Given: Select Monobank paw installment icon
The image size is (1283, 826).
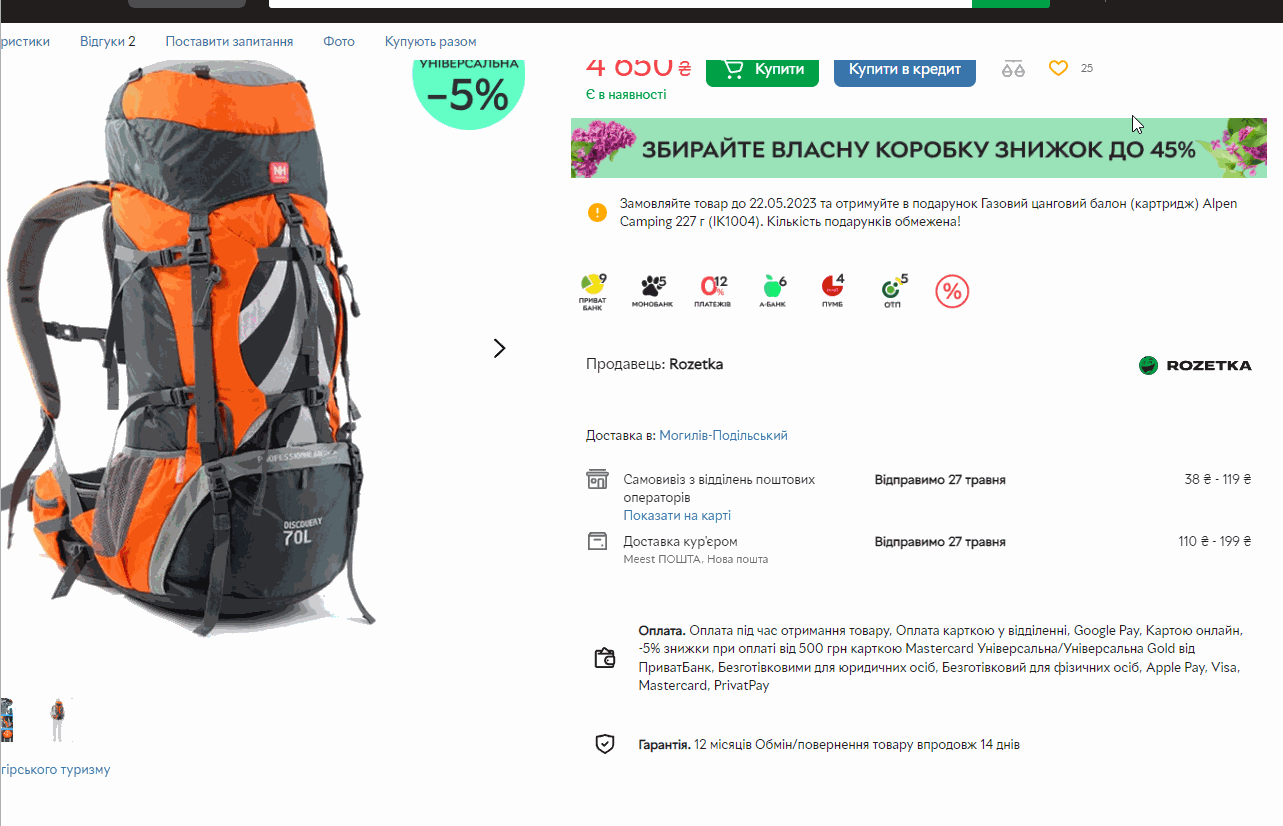Looking at the screenshot, I should [652, 291].
